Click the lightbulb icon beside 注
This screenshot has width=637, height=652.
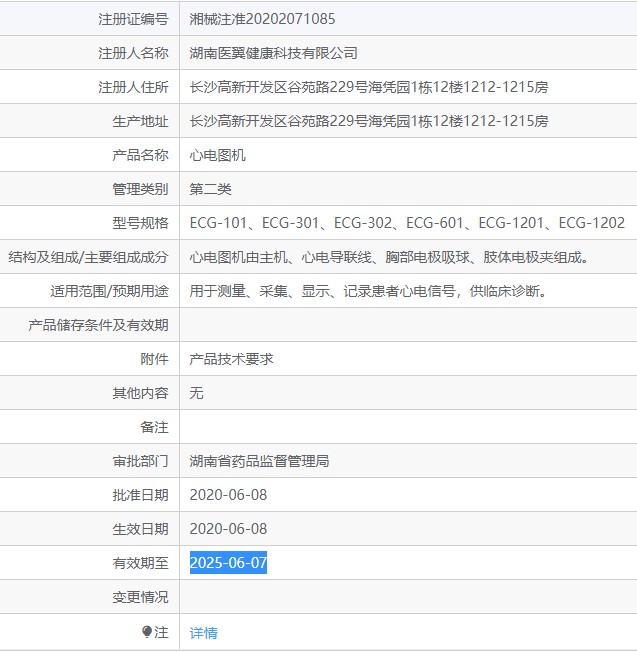147,632
